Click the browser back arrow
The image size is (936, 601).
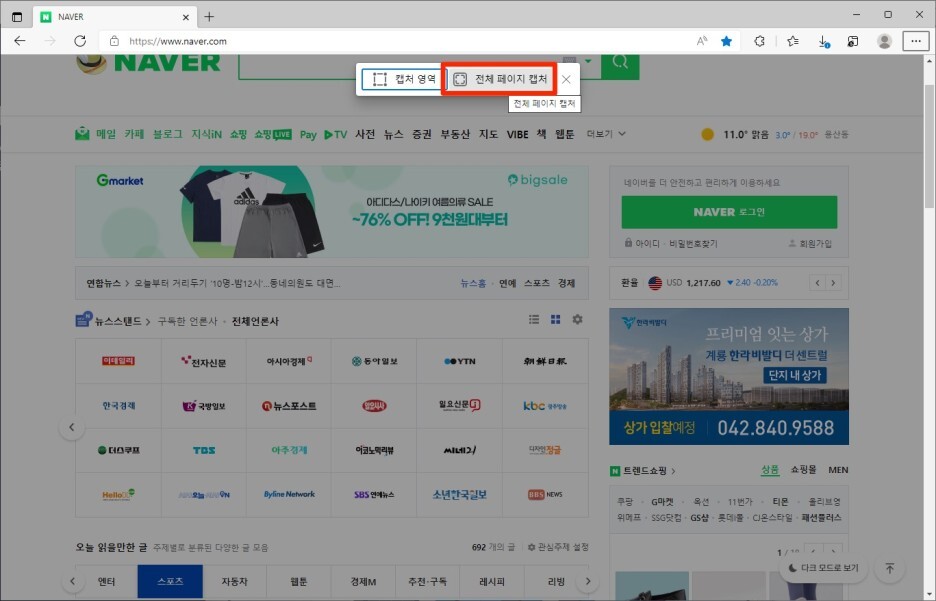(x=20, y=41)
